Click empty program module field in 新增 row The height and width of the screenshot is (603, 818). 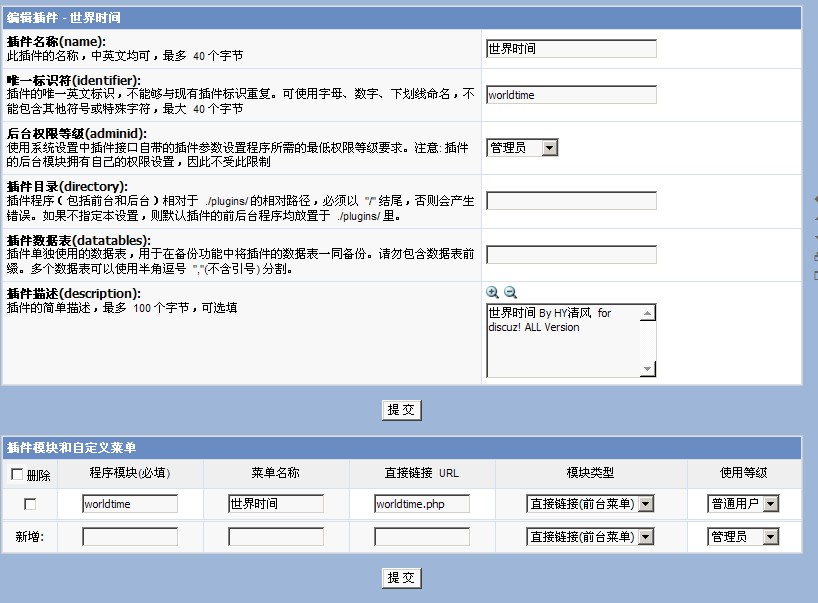pyautogui.click(x=130, y=537)
